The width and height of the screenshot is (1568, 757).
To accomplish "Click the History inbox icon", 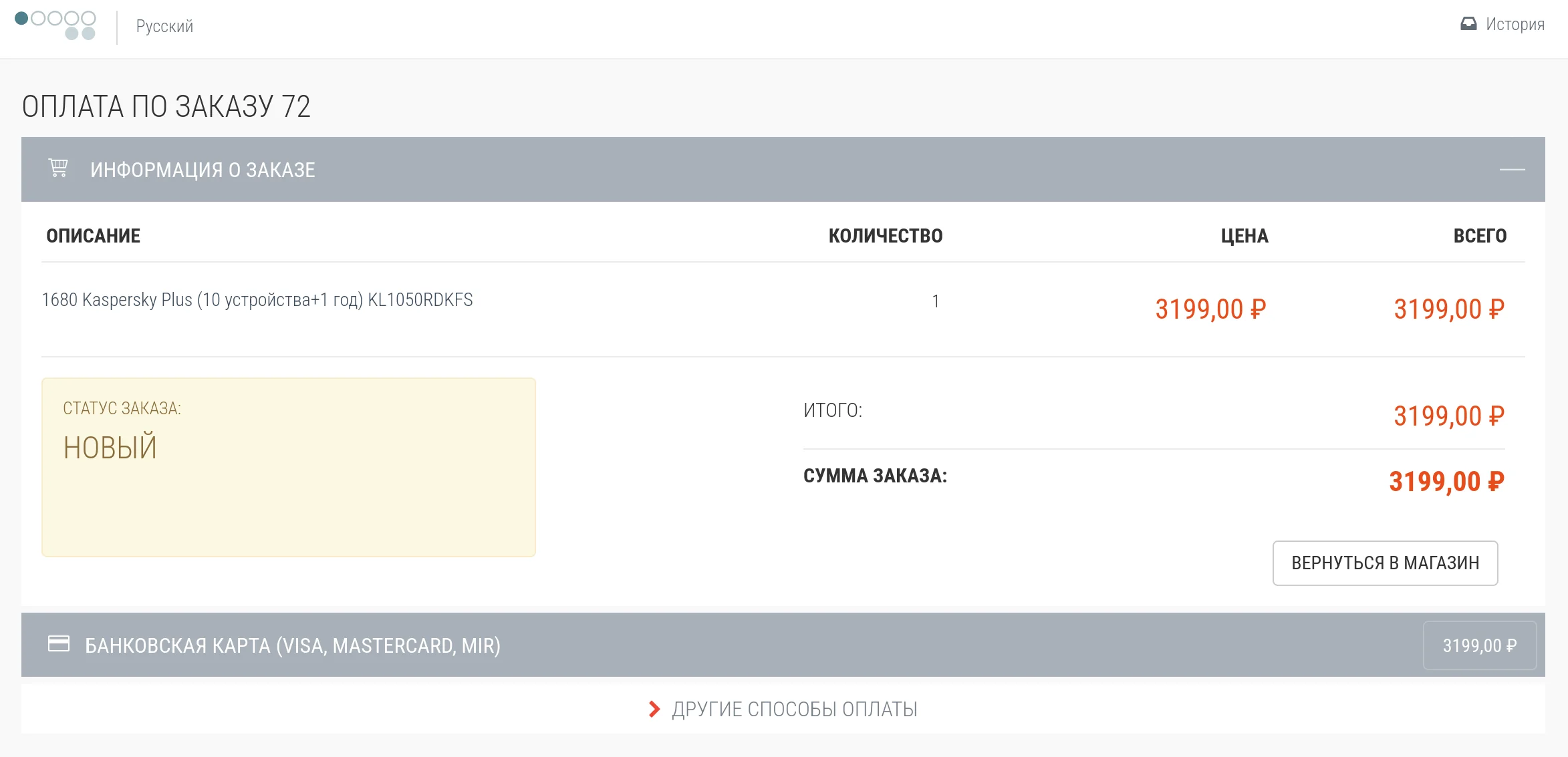I will click(x=1468, y=24).
